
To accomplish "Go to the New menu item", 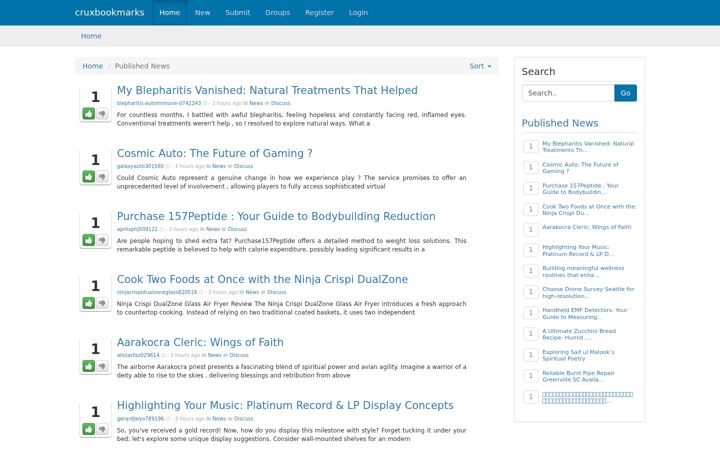I will [202, 12].
